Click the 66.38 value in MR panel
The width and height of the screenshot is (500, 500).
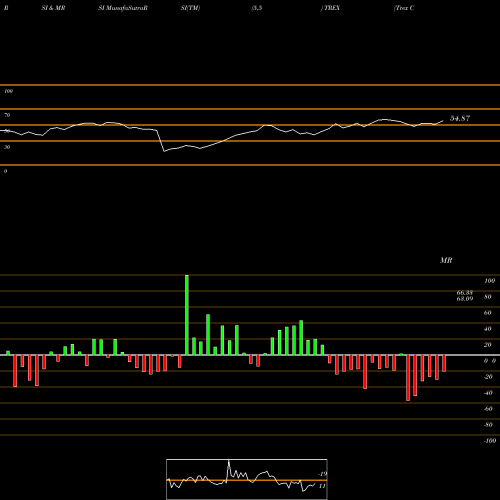pos(465,293)
